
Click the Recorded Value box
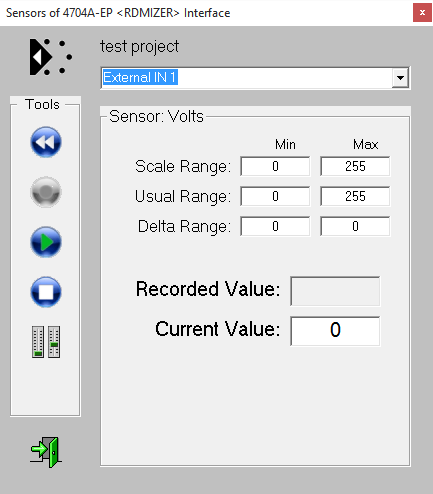[x=335, y=291]
